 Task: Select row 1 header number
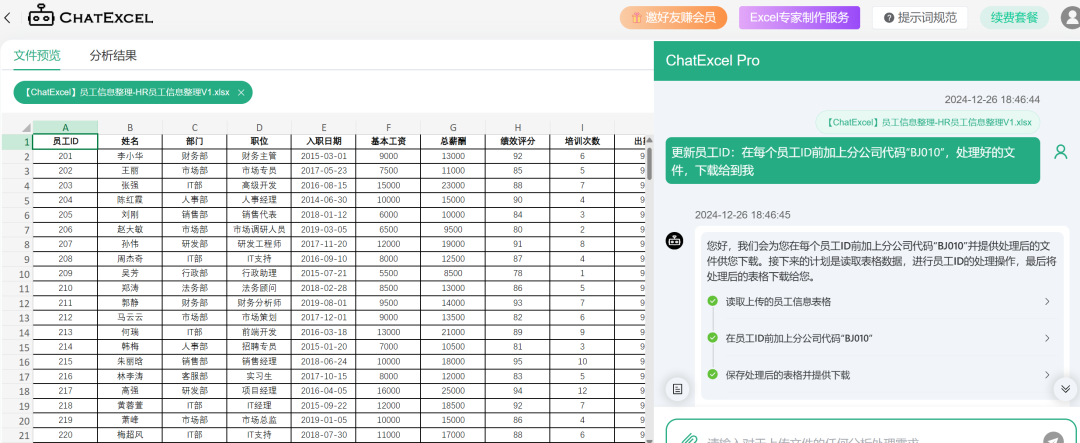pos(17,142)
